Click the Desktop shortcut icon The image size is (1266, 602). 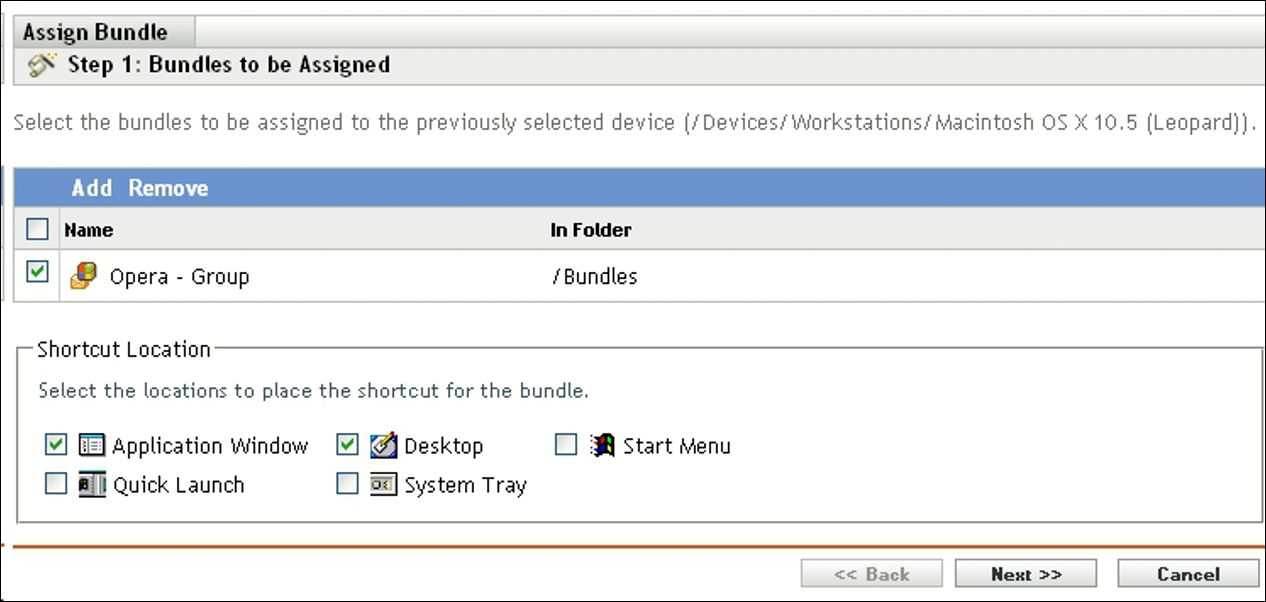(x=384, y=446)
